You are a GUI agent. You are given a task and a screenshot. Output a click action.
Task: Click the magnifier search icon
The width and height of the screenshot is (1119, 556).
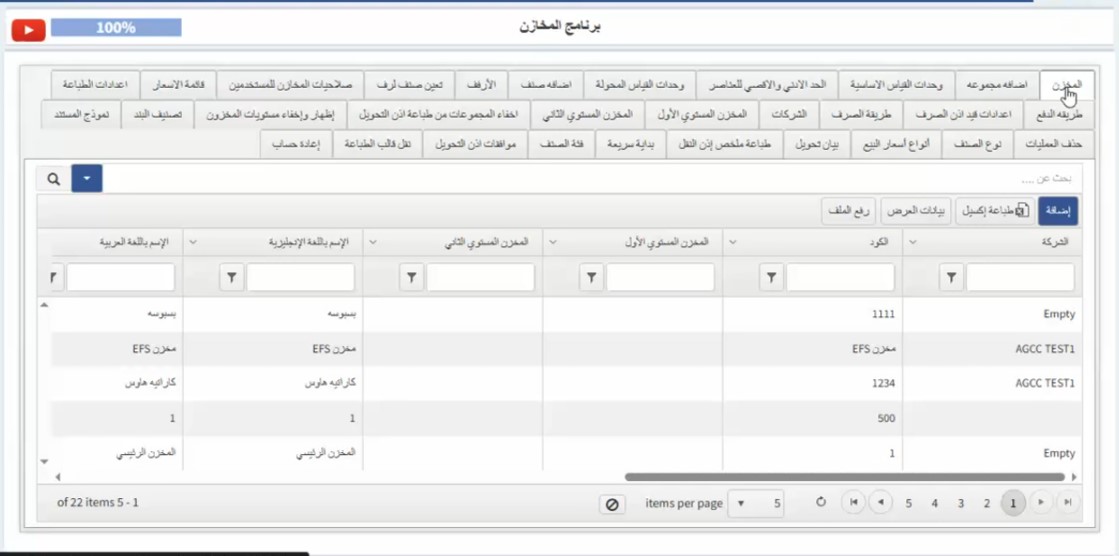coord(54,178)
